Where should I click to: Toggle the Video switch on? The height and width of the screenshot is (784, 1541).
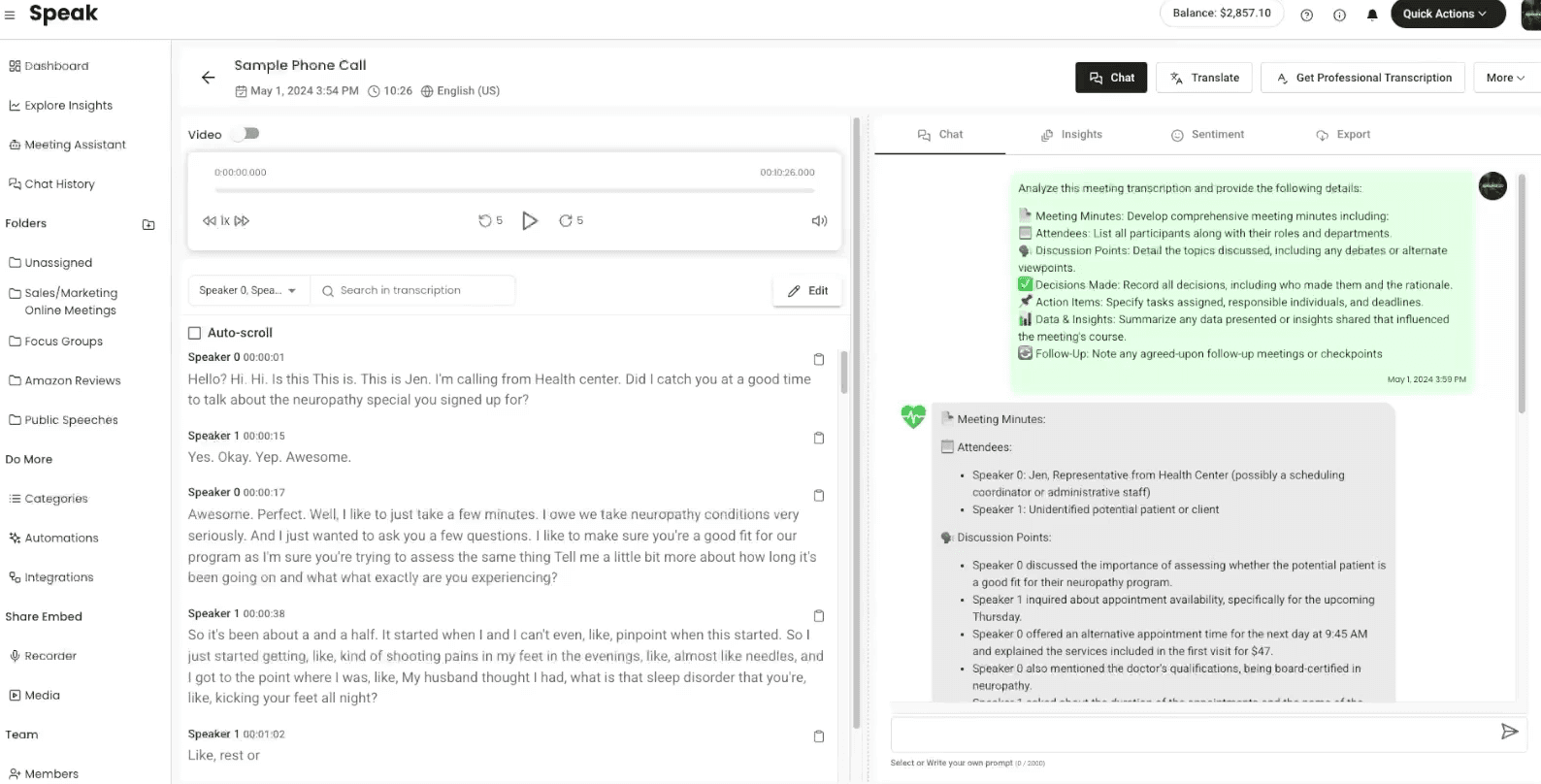pos(247,134)
